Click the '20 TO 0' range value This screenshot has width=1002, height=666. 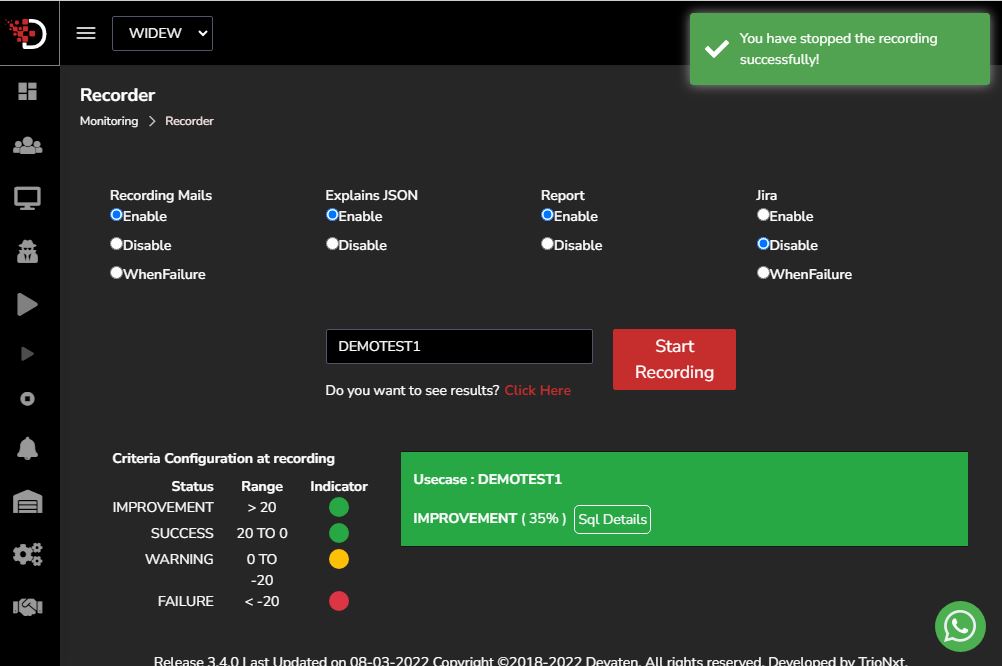262,533
